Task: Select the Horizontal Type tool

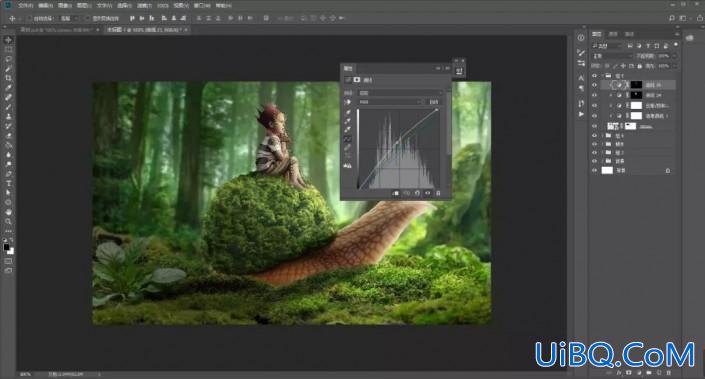Action: click(8, 183)
